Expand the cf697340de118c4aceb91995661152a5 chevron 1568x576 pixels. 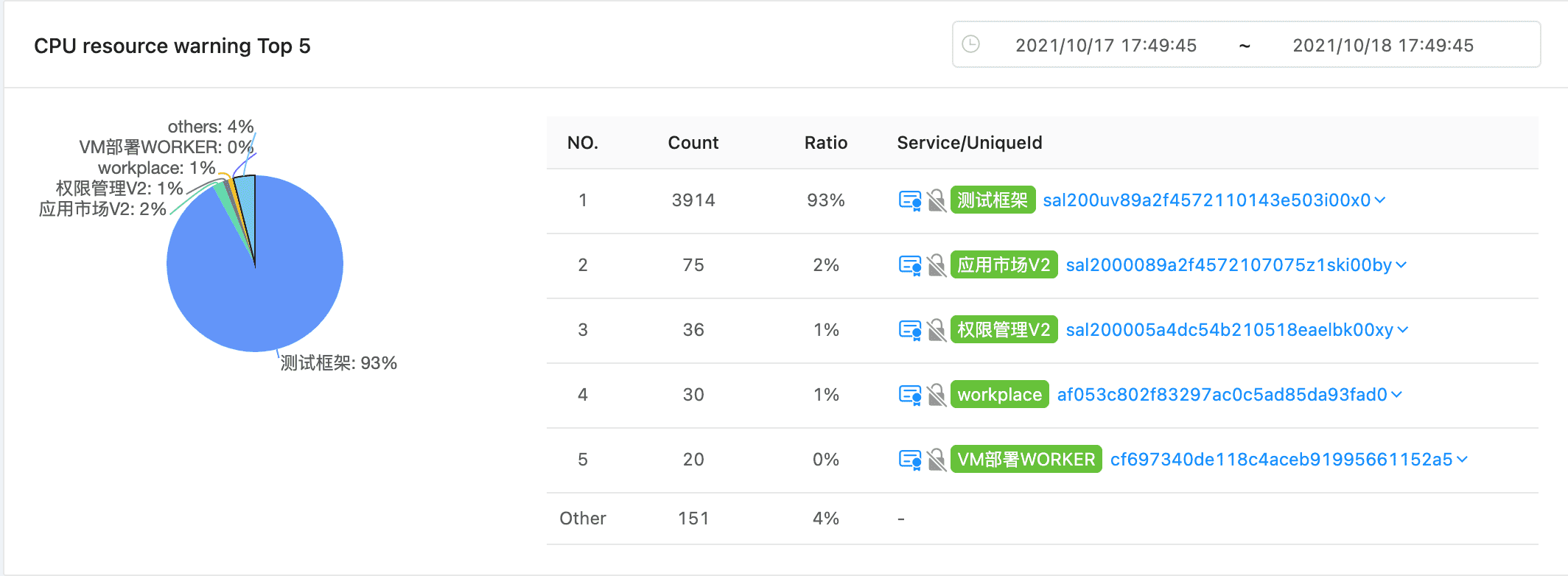1463,460
